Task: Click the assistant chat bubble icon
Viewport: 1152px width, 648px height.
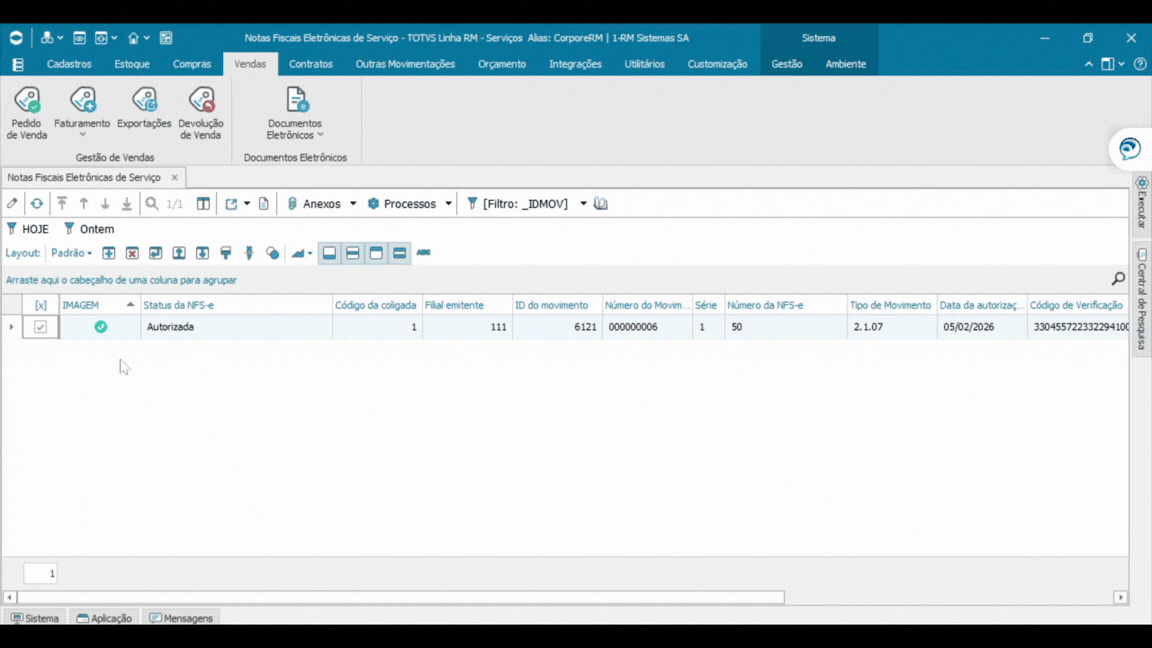Action: point(1130,148)
